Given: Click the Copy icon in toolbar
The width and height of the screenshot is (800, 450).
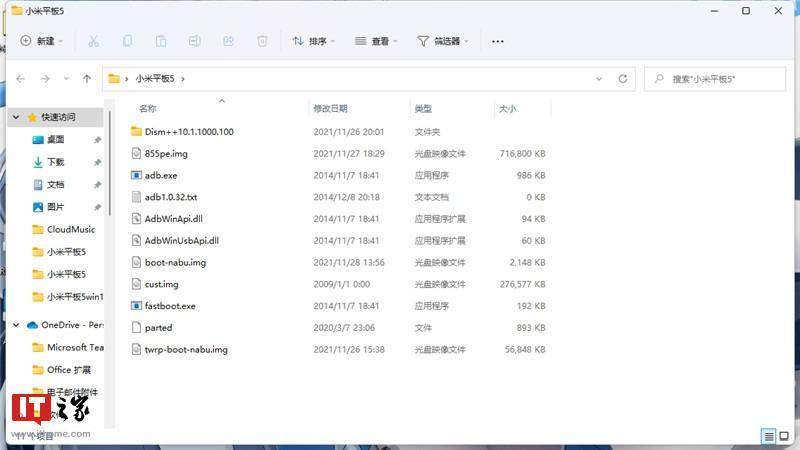Looking at the screenshot, I should coord(127,41).
